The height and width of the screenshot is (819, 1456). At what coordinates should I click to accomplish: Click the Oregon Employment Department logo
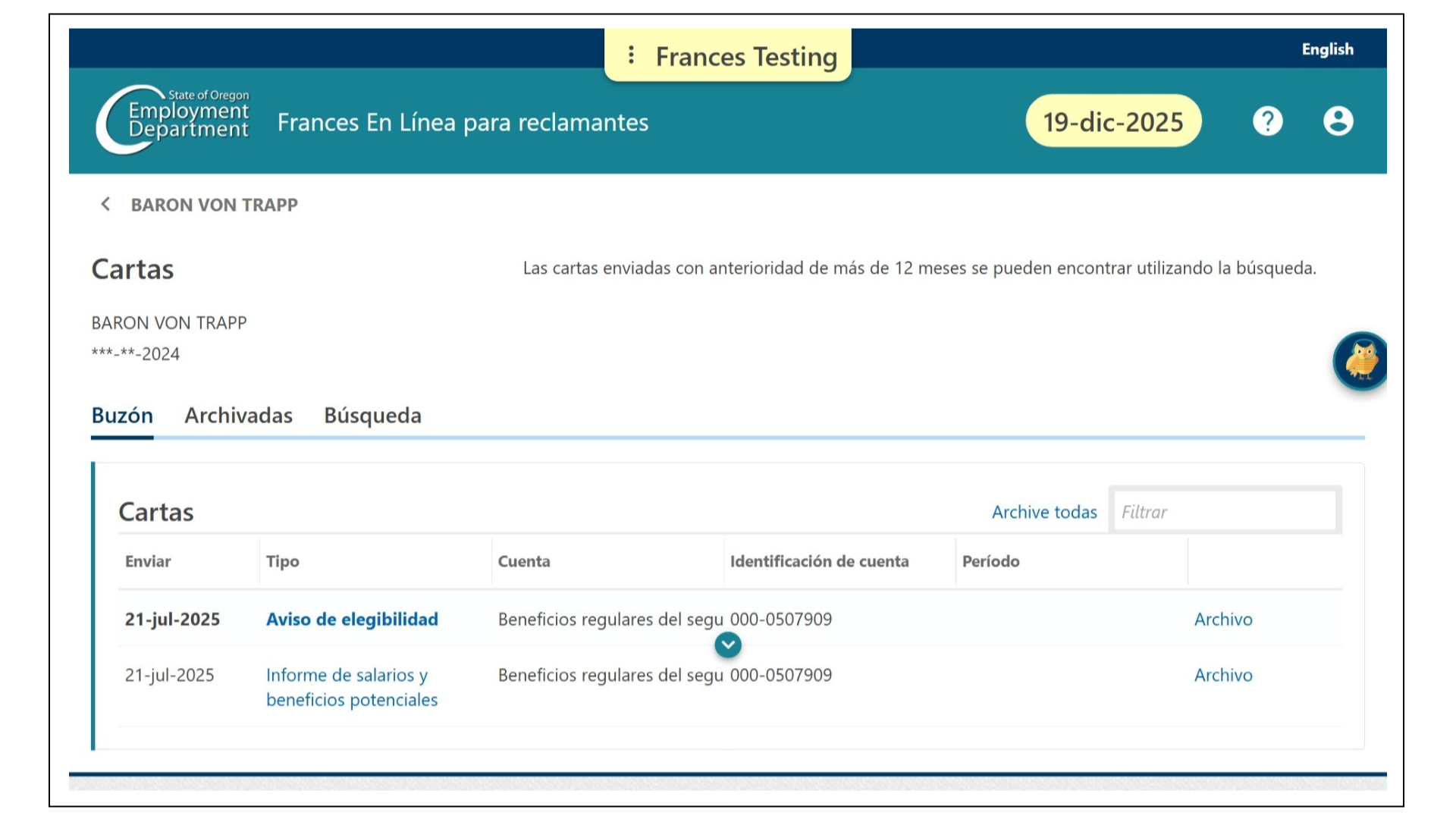[x=173, y=120]
